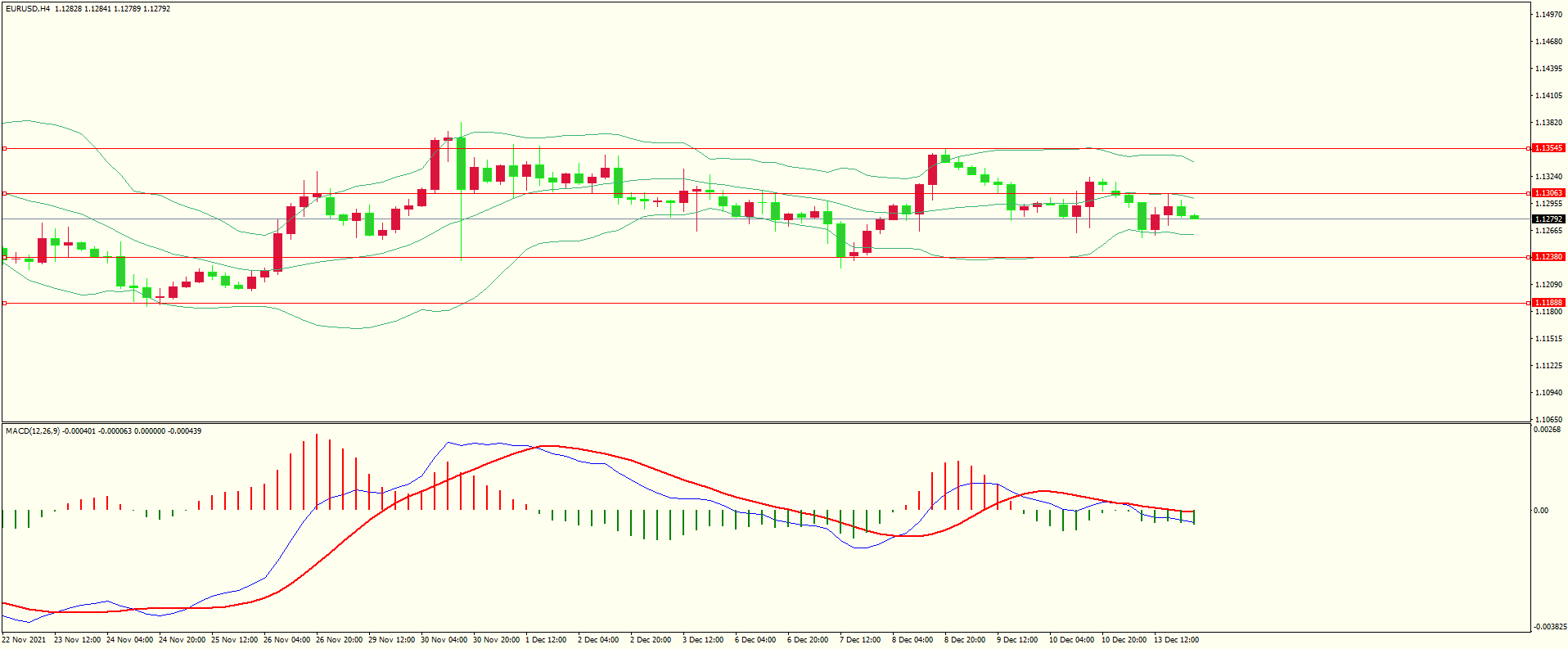Grab the left handle of the 1.13545 line
The height and width of the screenshot is (649, 1568).
tap(4, 148)
